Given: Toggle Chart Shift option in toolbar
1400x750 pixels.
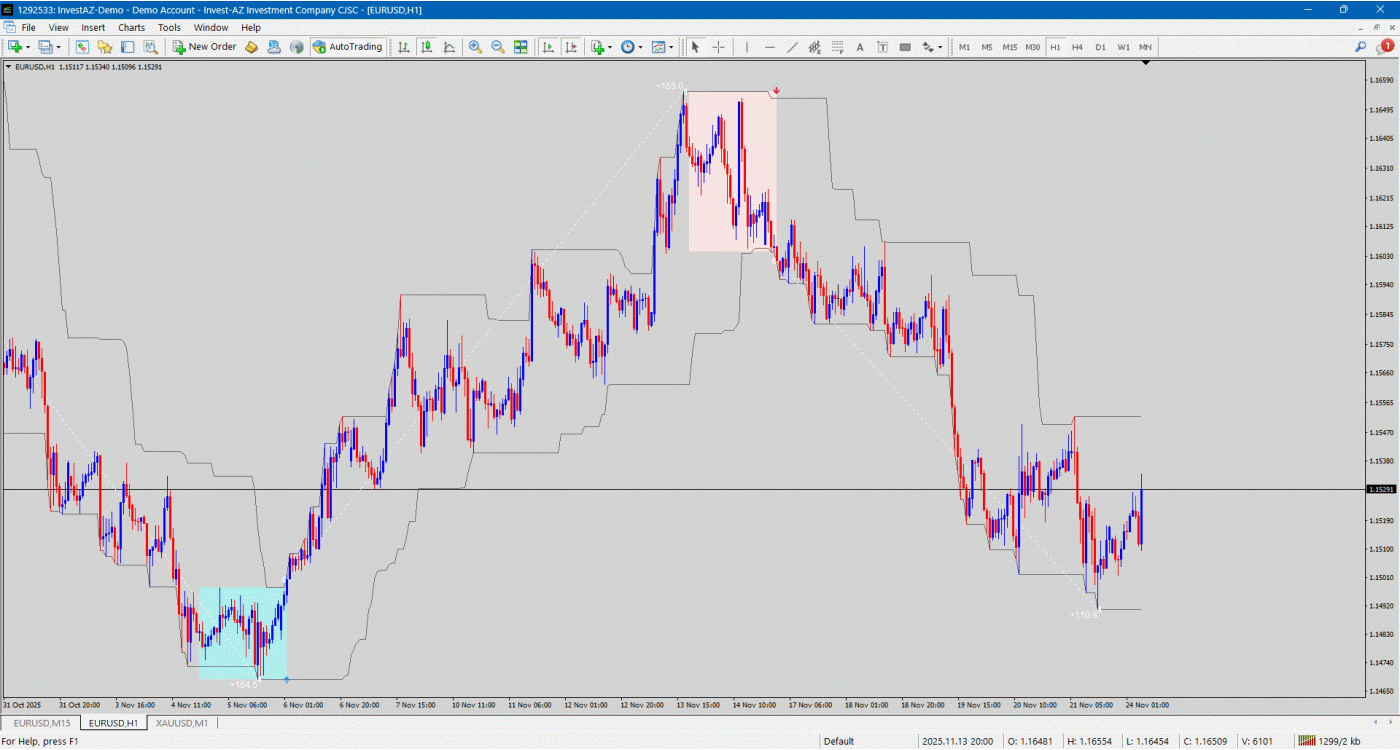Looking at the screenshot, I should click(571, 47).
